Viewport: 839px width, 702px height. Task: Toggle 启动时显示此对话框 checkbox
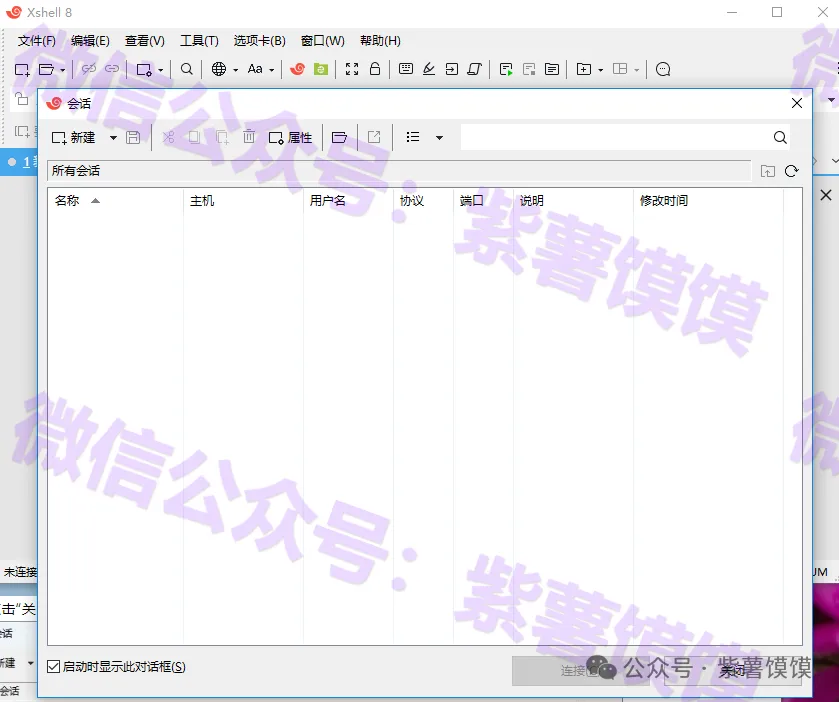coord(54,667)
